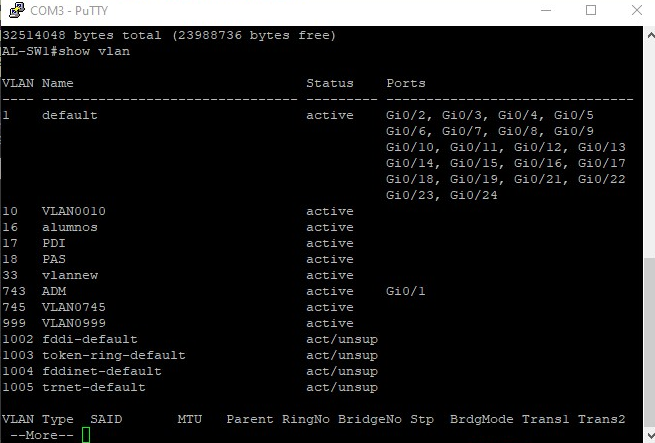Click the green terminal cursor after --More--
This screenshot has width=655, height=443.
click(x=86, y=435)
